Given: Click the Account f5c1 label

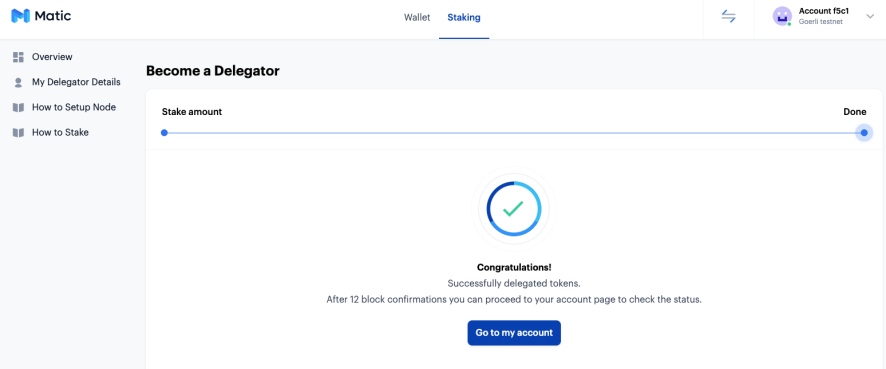Looking at the screenshot, I should pos(824,11).
